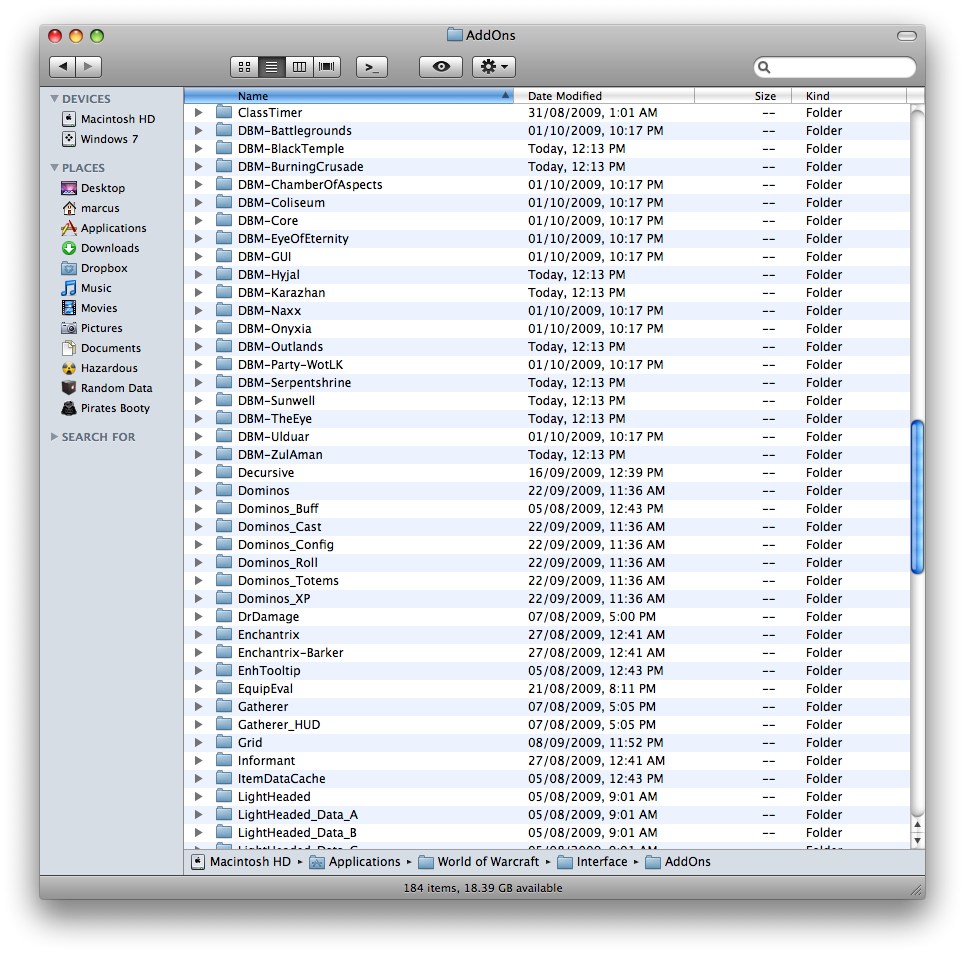Switch to icon view
Viewport: 965px width, 954px height.
tap(244, 67)
